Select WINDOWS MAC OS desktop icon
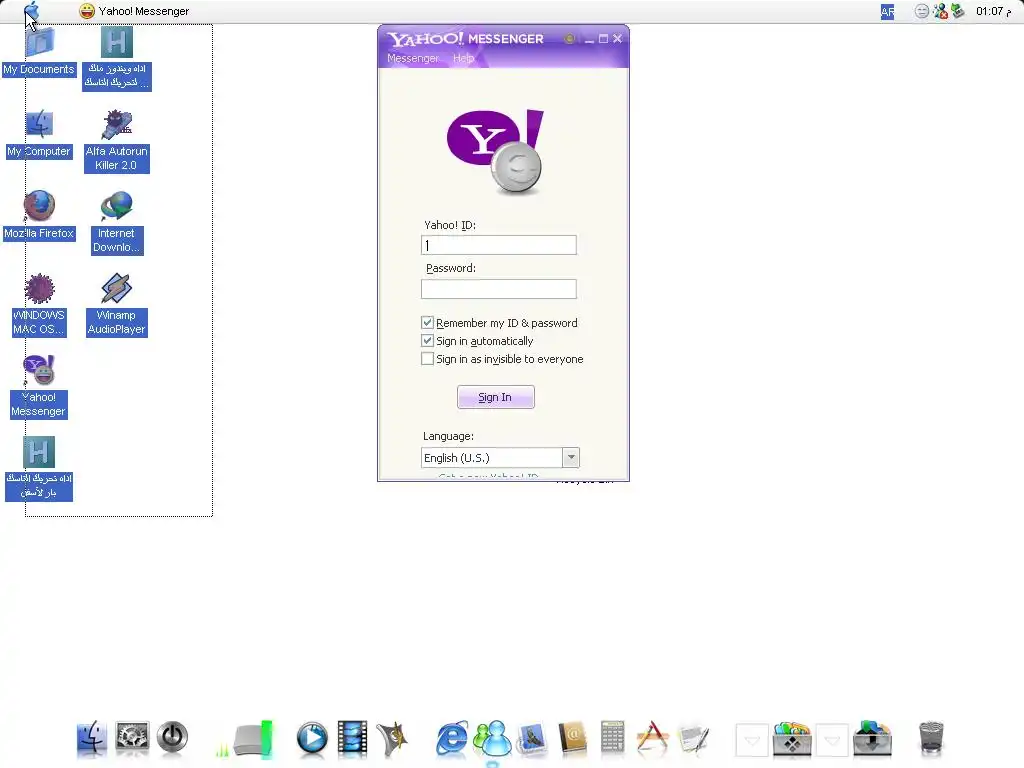The width and height of the screenshot is (1024, 768). click(x=39, y=305)
